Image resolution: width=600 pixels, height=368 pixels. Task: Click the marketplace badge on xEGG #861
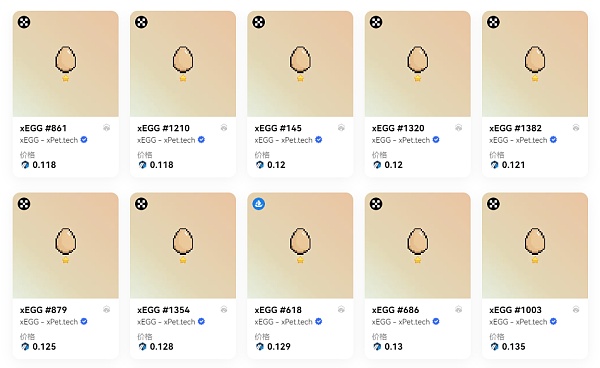24,22
